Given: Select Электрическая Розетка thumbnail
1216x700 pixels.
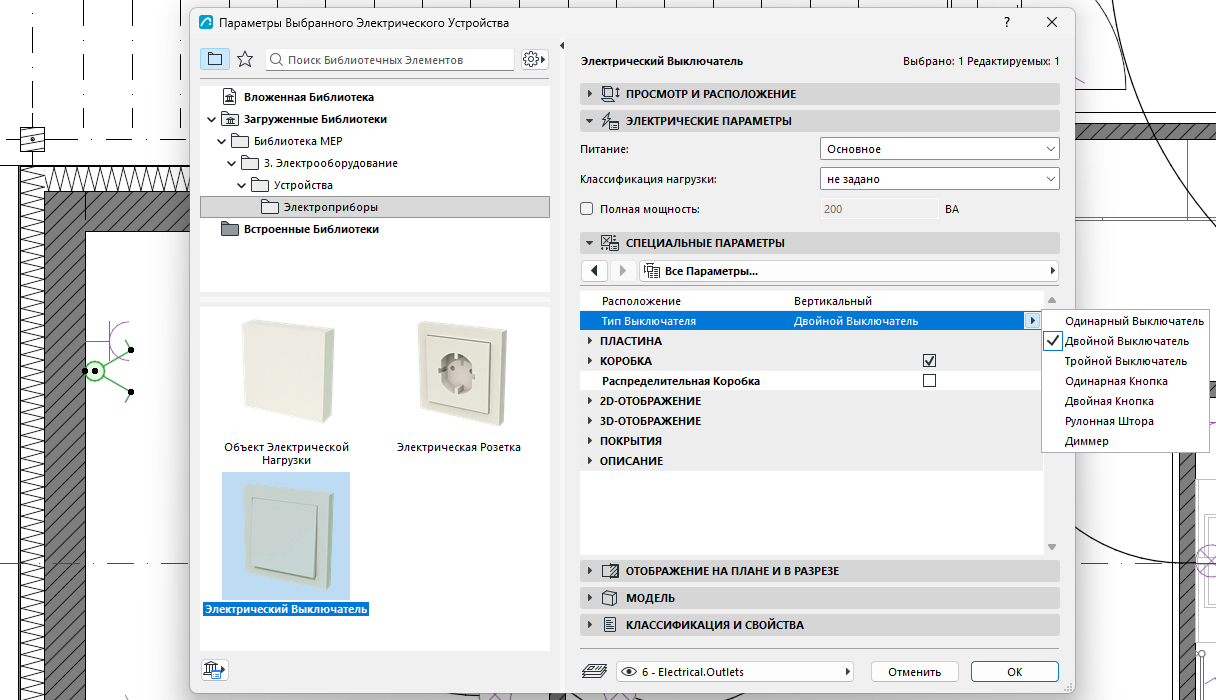Looking at the screenshot, I should 459,389.
